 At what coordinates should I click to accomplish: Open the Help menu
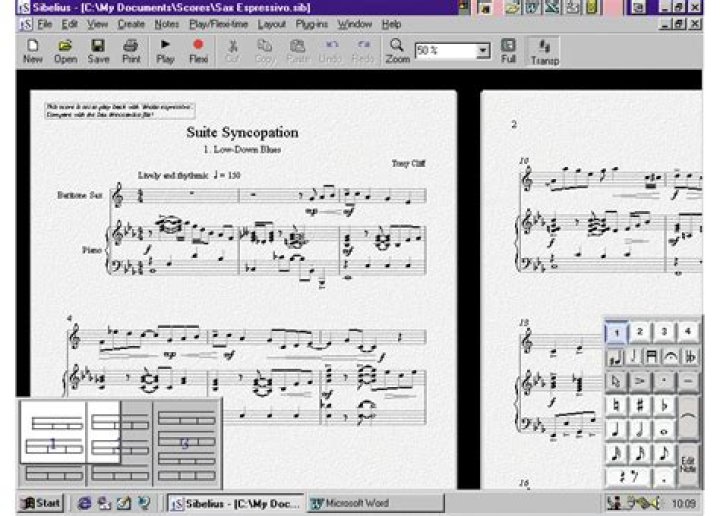coord(391,24)
